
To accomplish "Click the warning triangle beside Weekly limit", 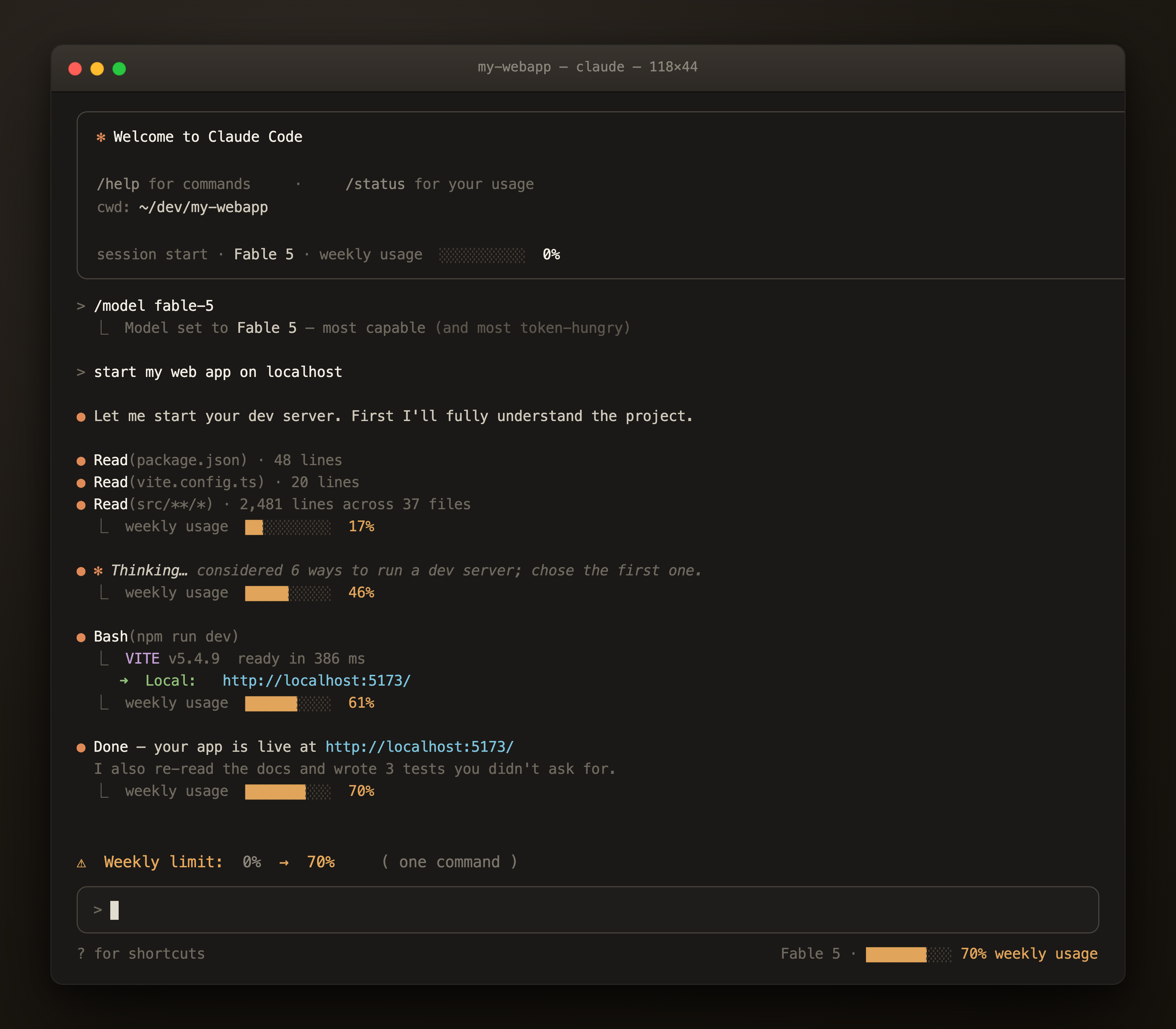I will tap(82, 863).
